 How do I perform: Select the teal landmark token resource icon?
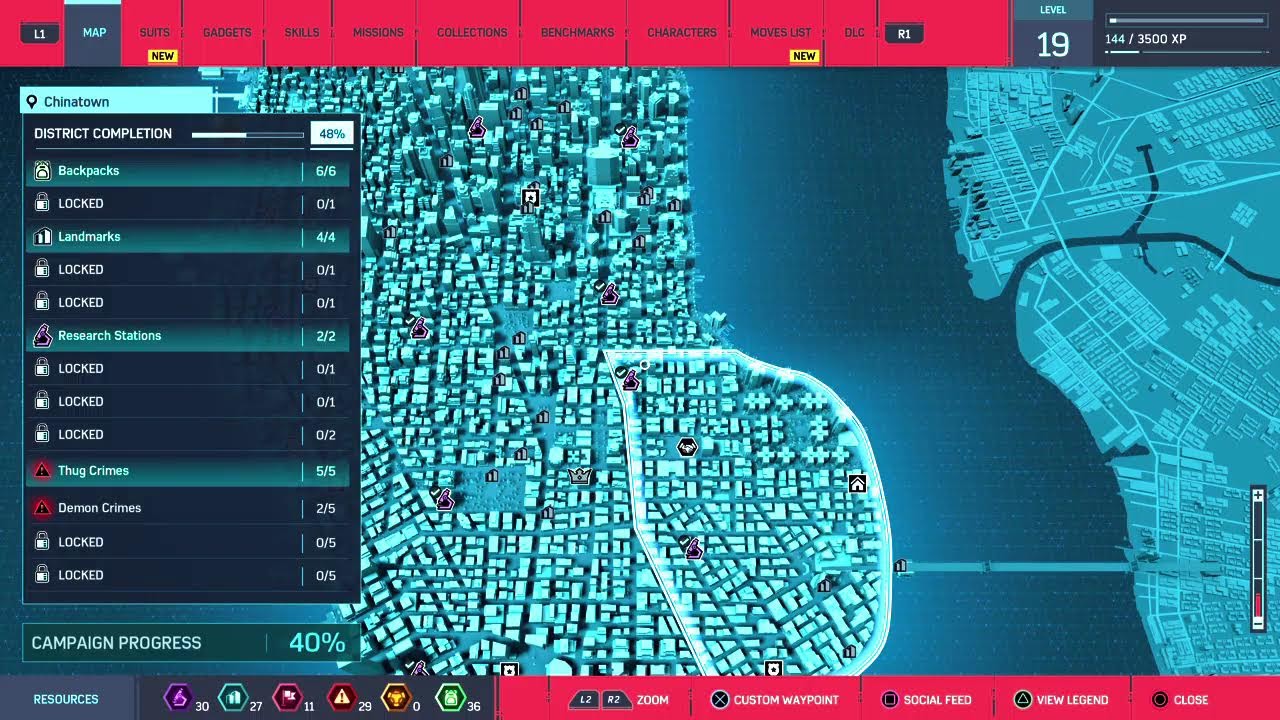point(232,697)
